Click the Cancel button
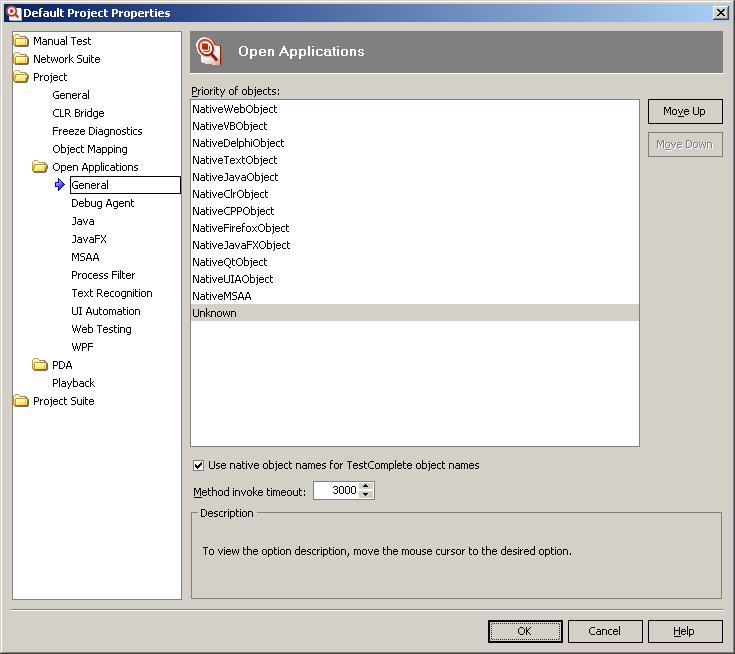 click(x=604, y=631)
